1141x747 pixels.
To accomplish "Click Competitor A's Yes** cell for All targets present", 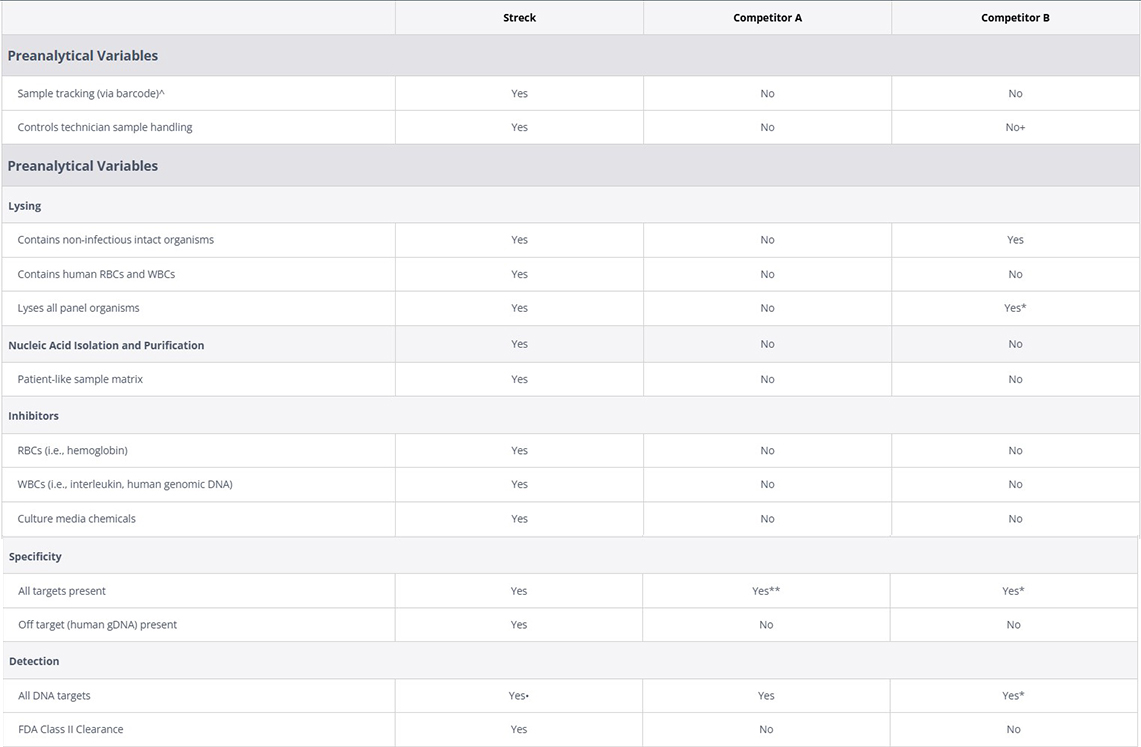I will point(766,591).
